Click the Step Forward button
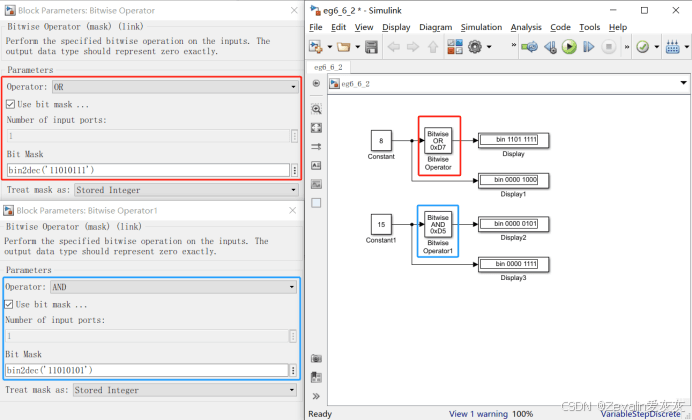 pos(589,46)
